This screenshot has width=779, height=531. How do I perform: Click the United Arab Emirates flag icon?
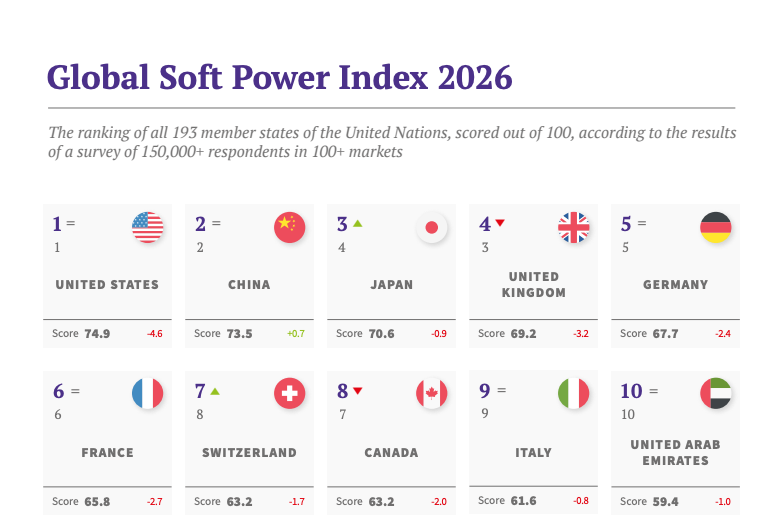click(x=716, y=393)
